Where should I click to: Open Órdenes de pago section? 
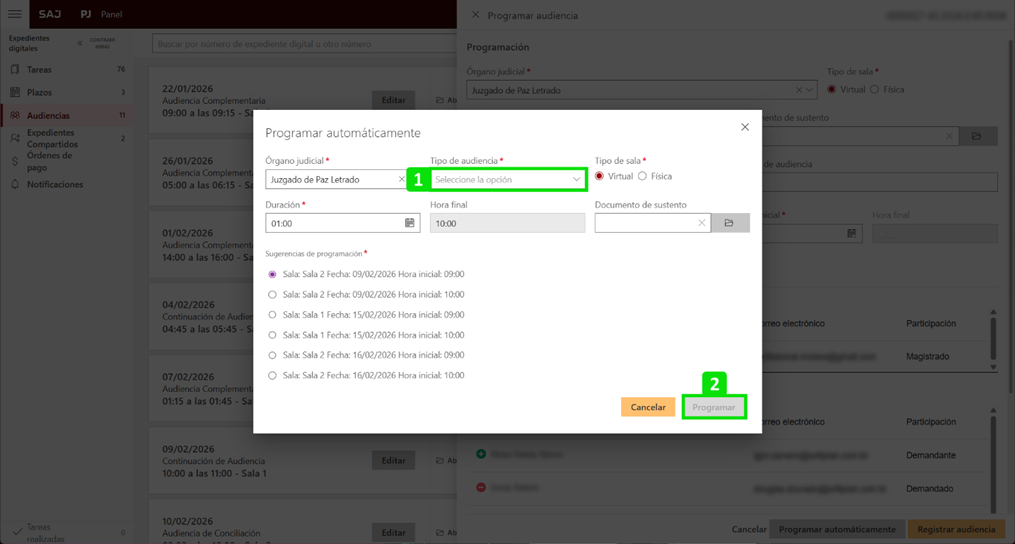tap(50, 161)
